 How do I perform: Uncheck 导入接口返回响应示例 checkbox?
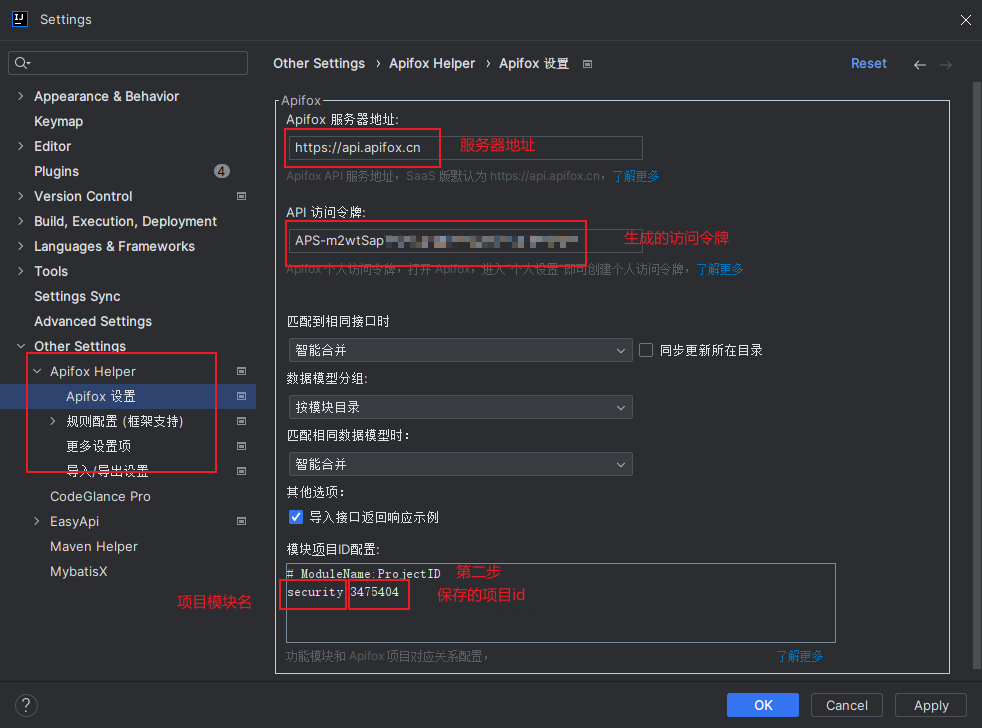click(296, 517)
